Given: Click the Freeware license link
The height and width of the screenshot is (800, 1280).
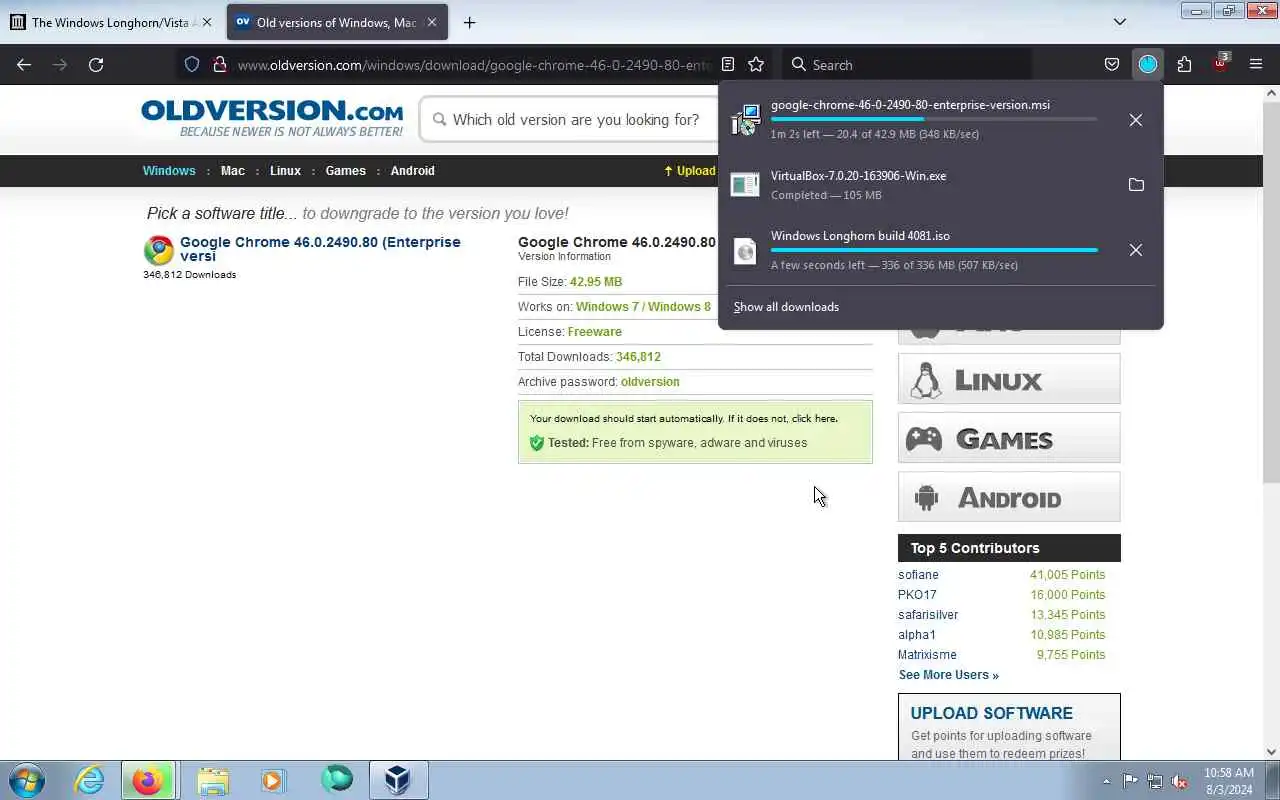Looking at the screenshot, I should pyautogui.click(x=594, y=332).
